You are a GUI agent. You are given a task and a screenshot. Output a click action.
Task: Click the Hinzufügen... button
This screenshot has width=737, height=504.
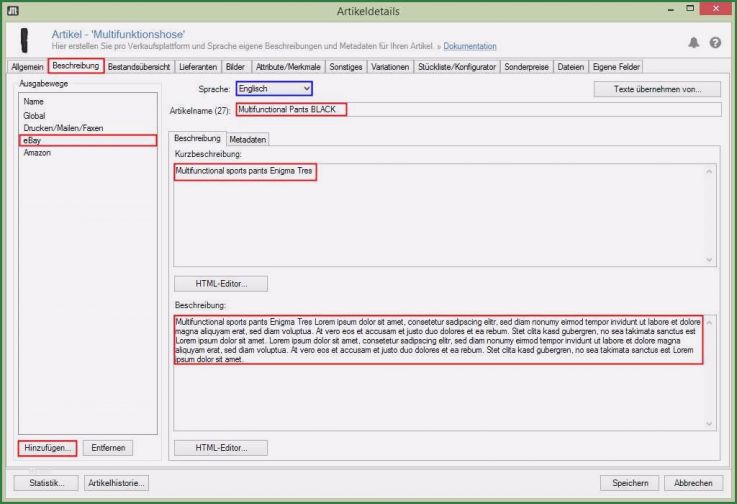tap(46, 448)
